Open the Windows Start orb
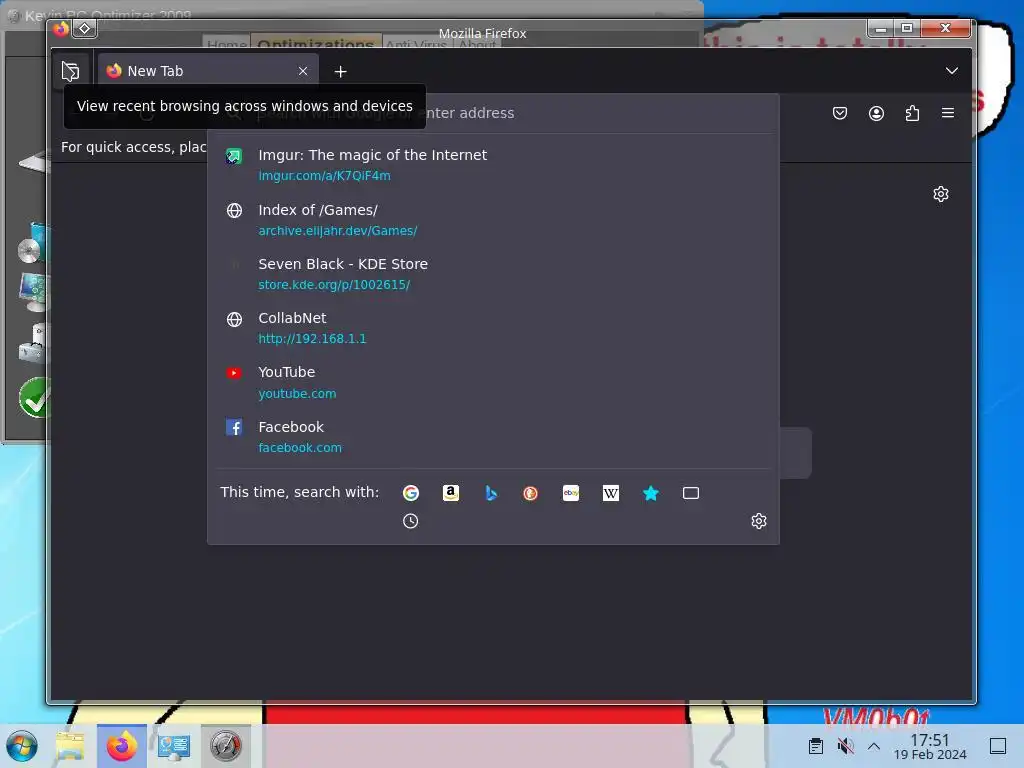The height and width of the screenshot is (768, 1024). pyautogui.click(x=22, y=746)
